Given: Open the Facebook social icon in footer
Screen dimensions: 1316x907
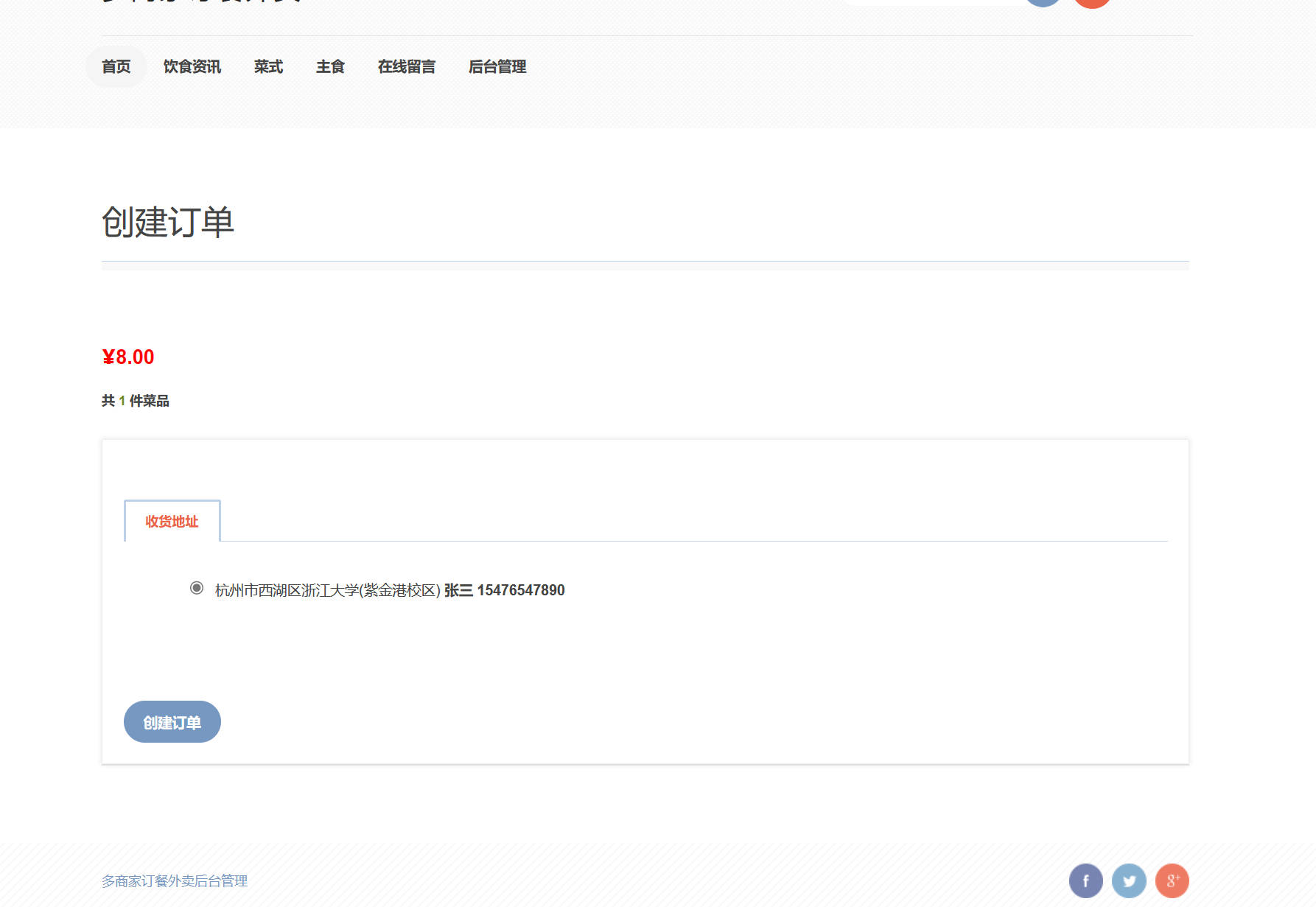Looking at the screenshot, I should point(1085,880).
